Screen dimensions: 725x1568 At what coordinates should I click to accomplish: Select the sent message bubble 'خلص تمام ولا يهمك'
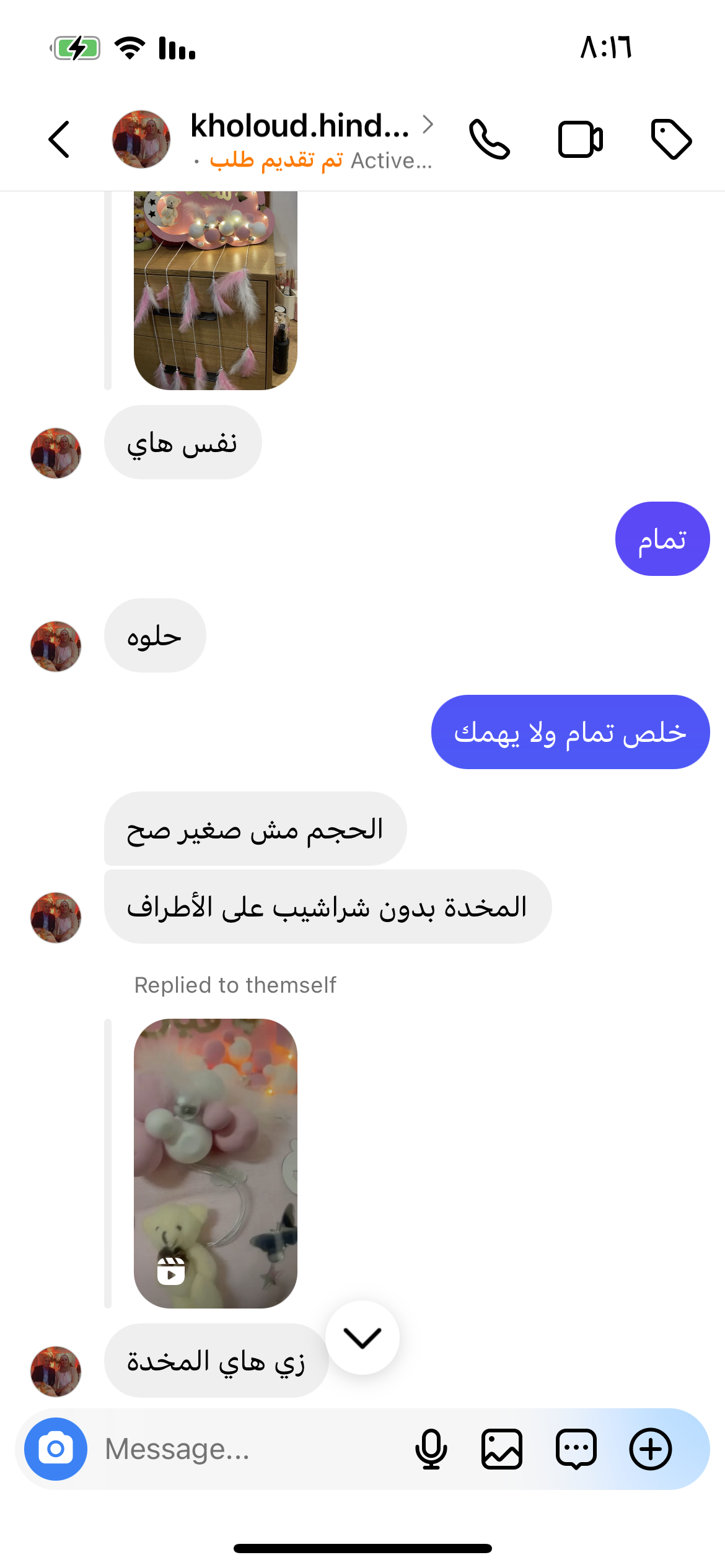coord(570,732)
